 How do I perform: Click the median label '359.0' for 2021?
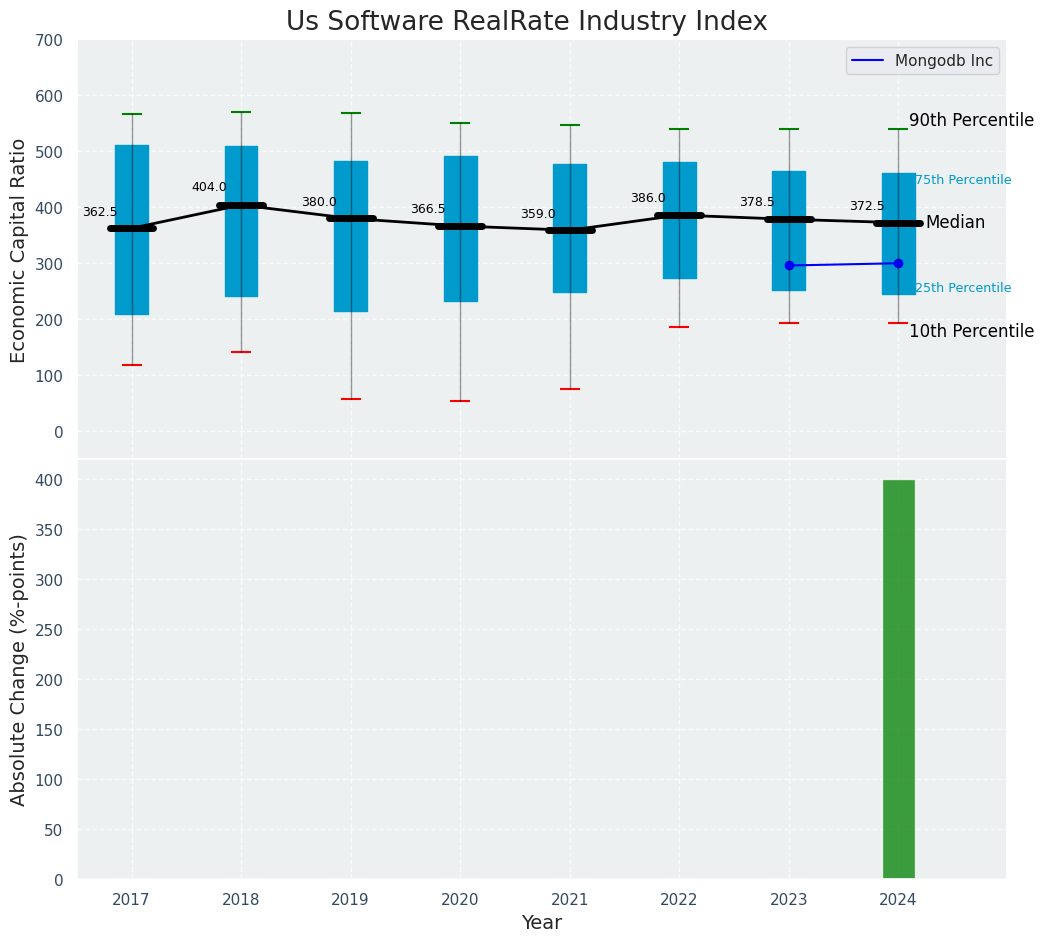coord(538,214)
